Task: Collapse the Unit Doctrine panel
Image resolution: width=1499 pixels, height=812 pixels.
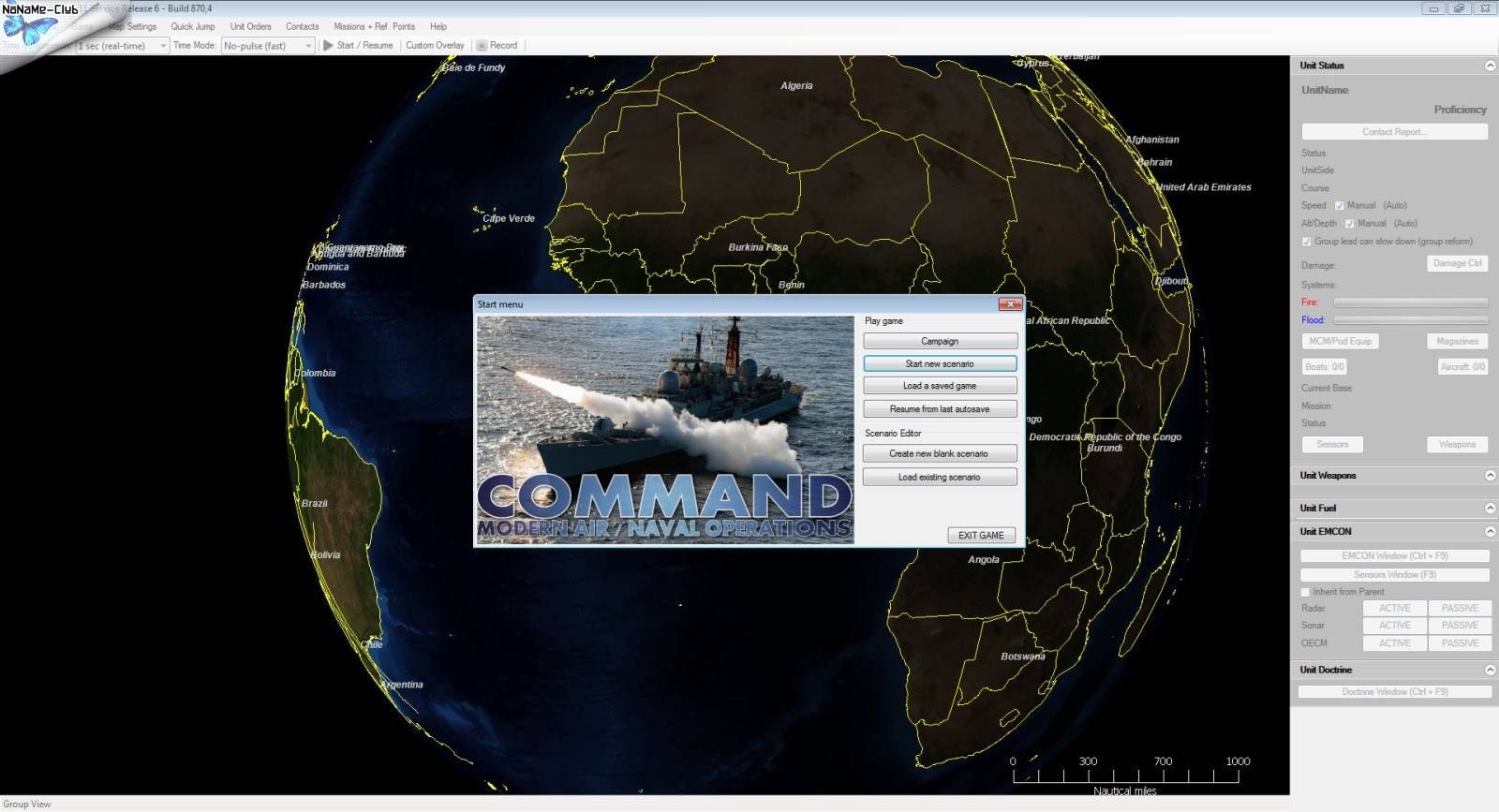Action: point(1490,671)
